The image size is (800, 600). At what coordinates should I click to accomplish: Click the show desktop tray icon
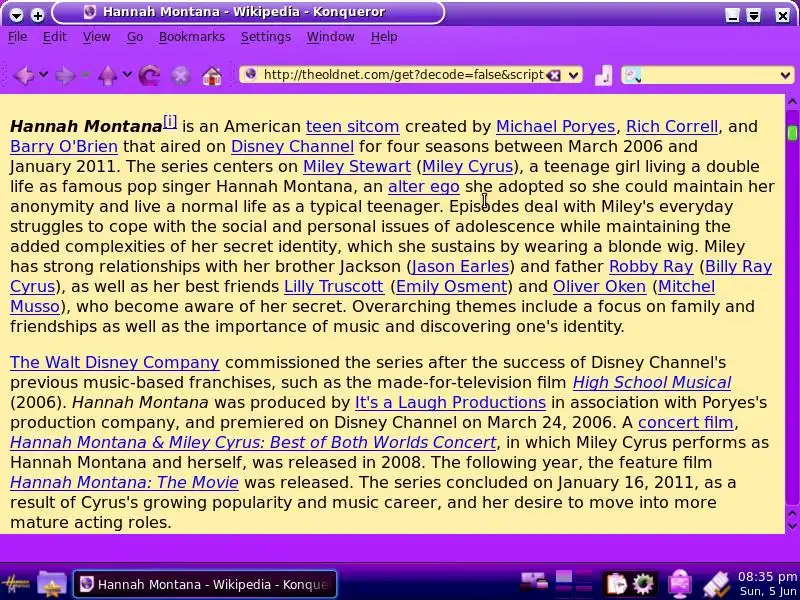[x=533, y=582]
